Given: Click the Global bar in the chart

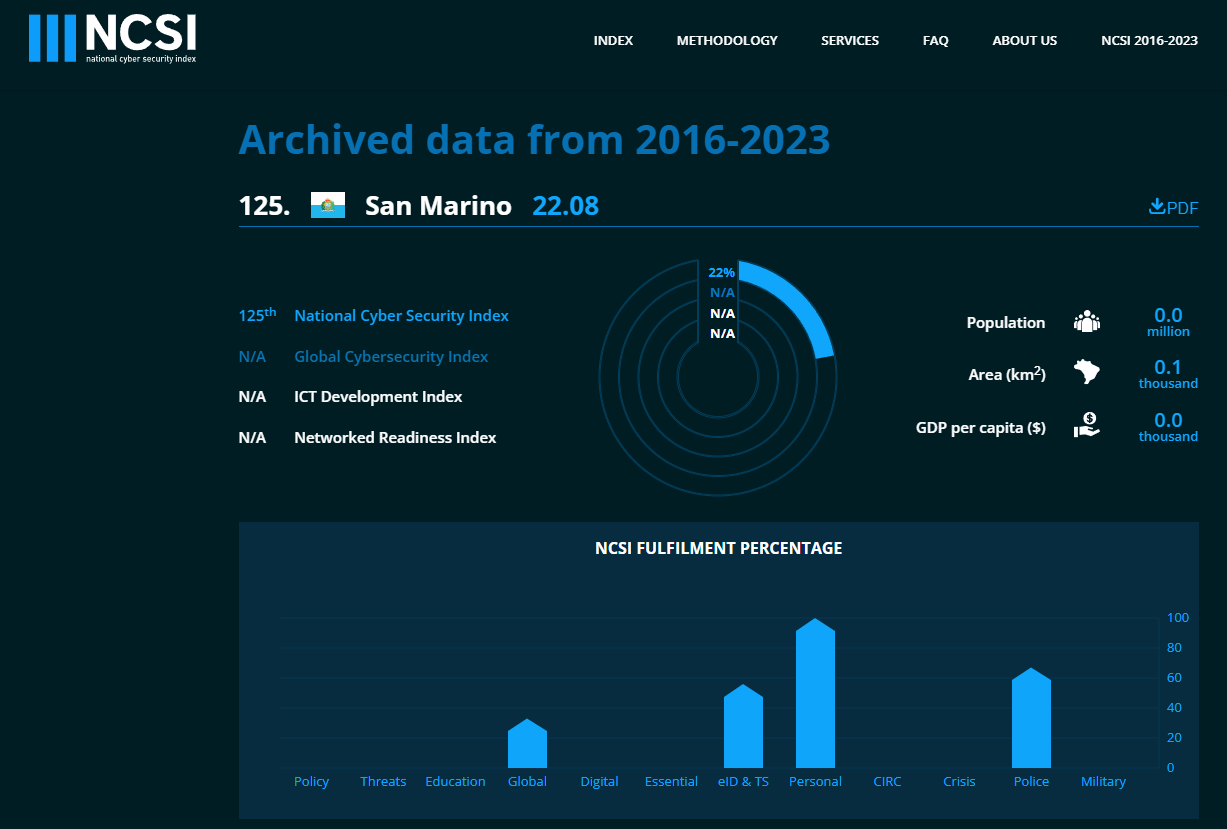Looking at the screenshot, I should [x=527, y=743].
